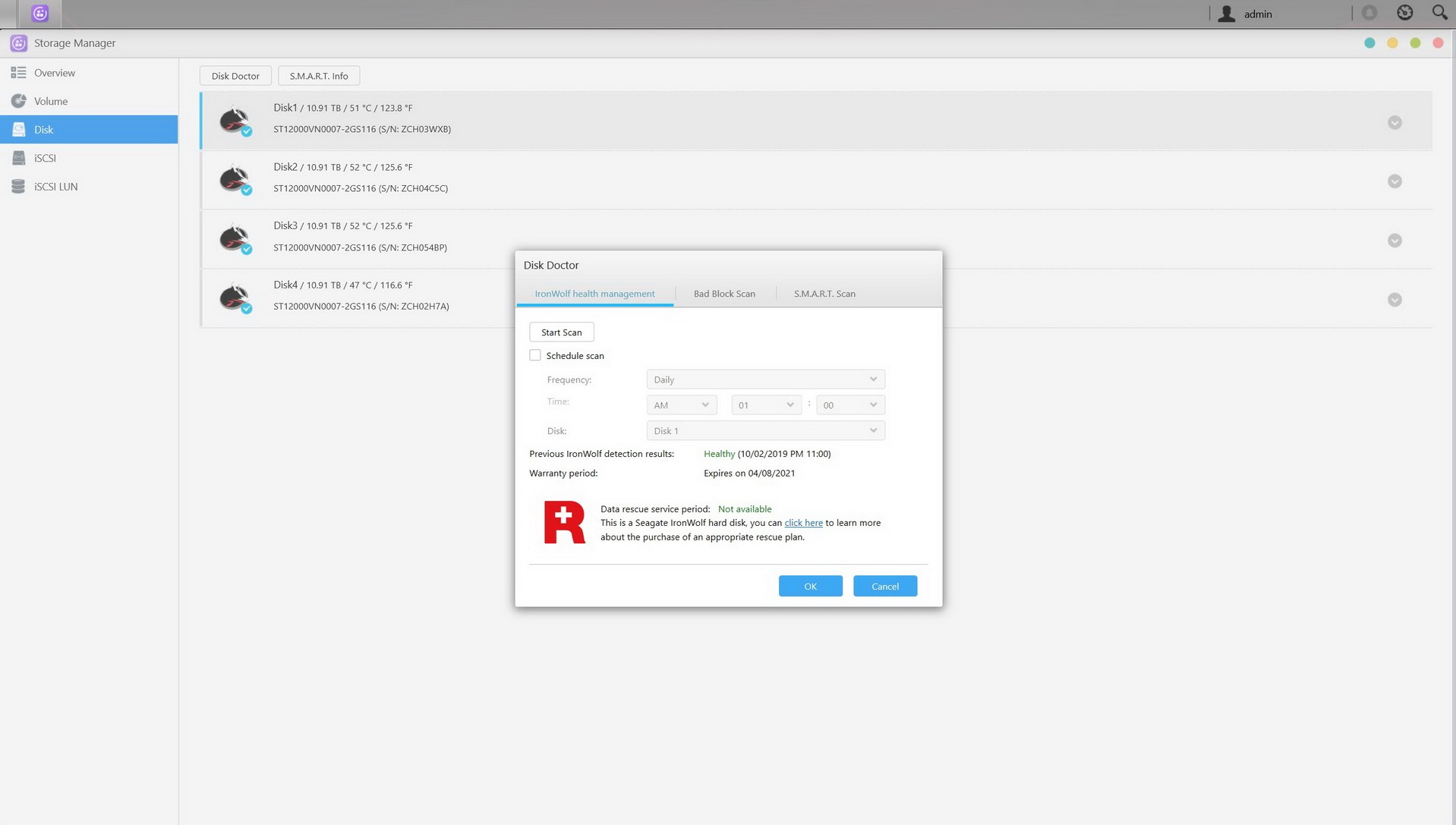
Task: Open the AM/PM time dropdown
Action: [681, 405]
